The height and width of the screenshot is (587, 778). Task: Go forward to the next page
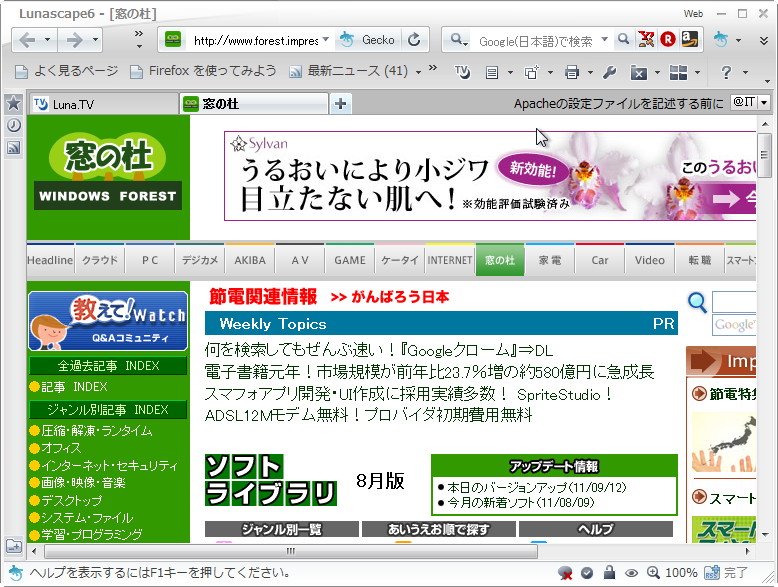74,40
